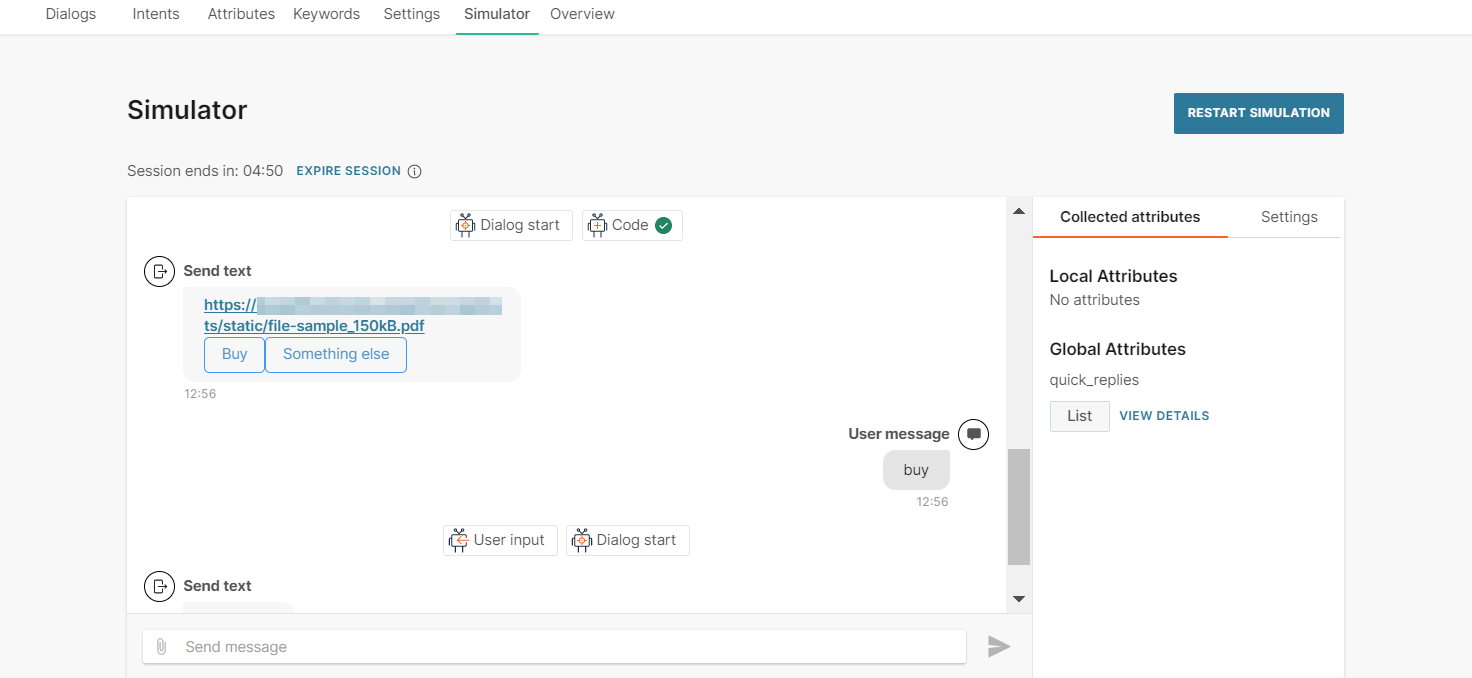Open the Code step with green checkmark
This screenshot has height=678, width=1472.
(x=632, y=226)
